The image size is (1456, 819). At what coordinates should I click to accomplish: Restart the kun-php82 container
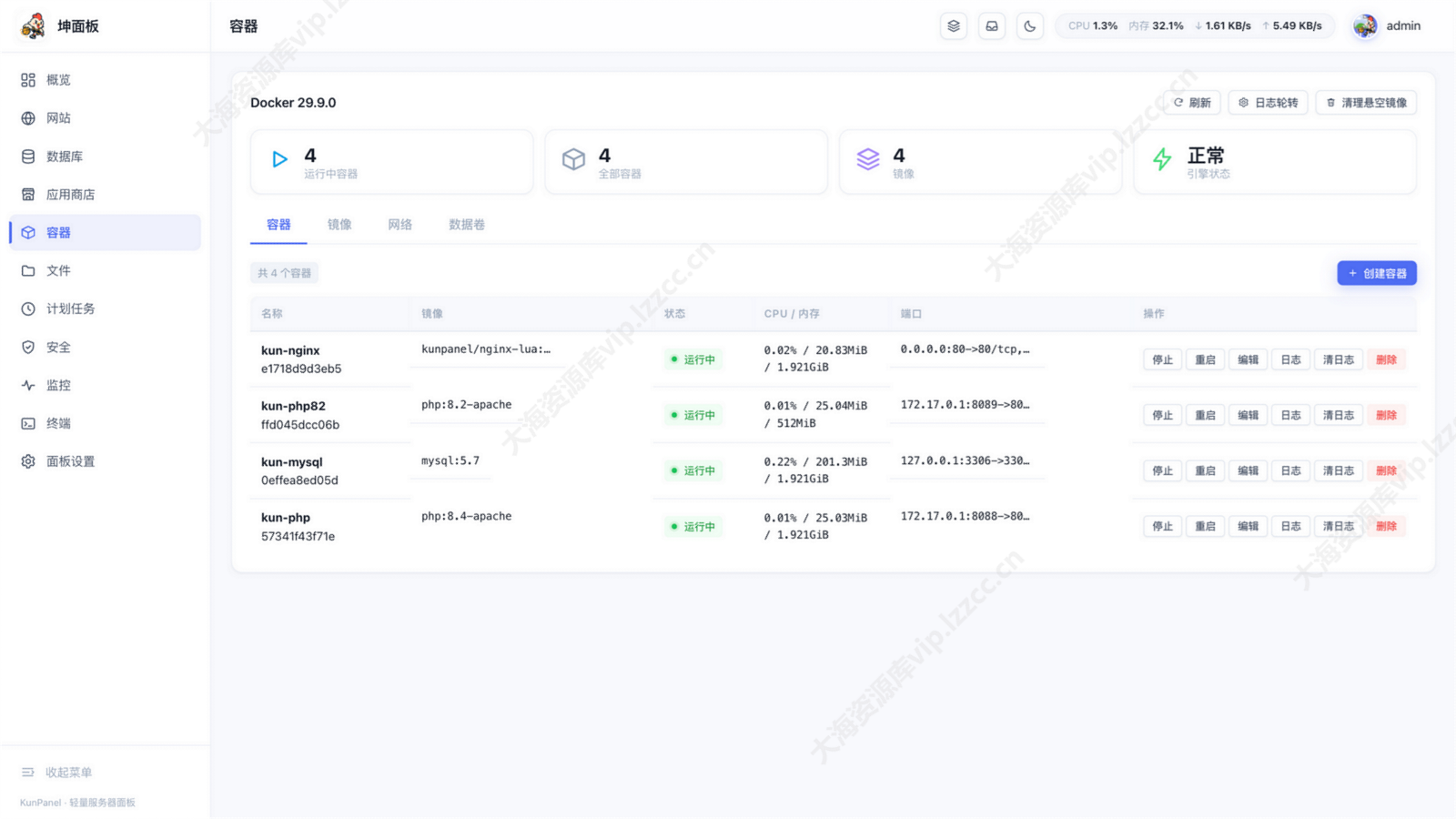click(1205, 415)
